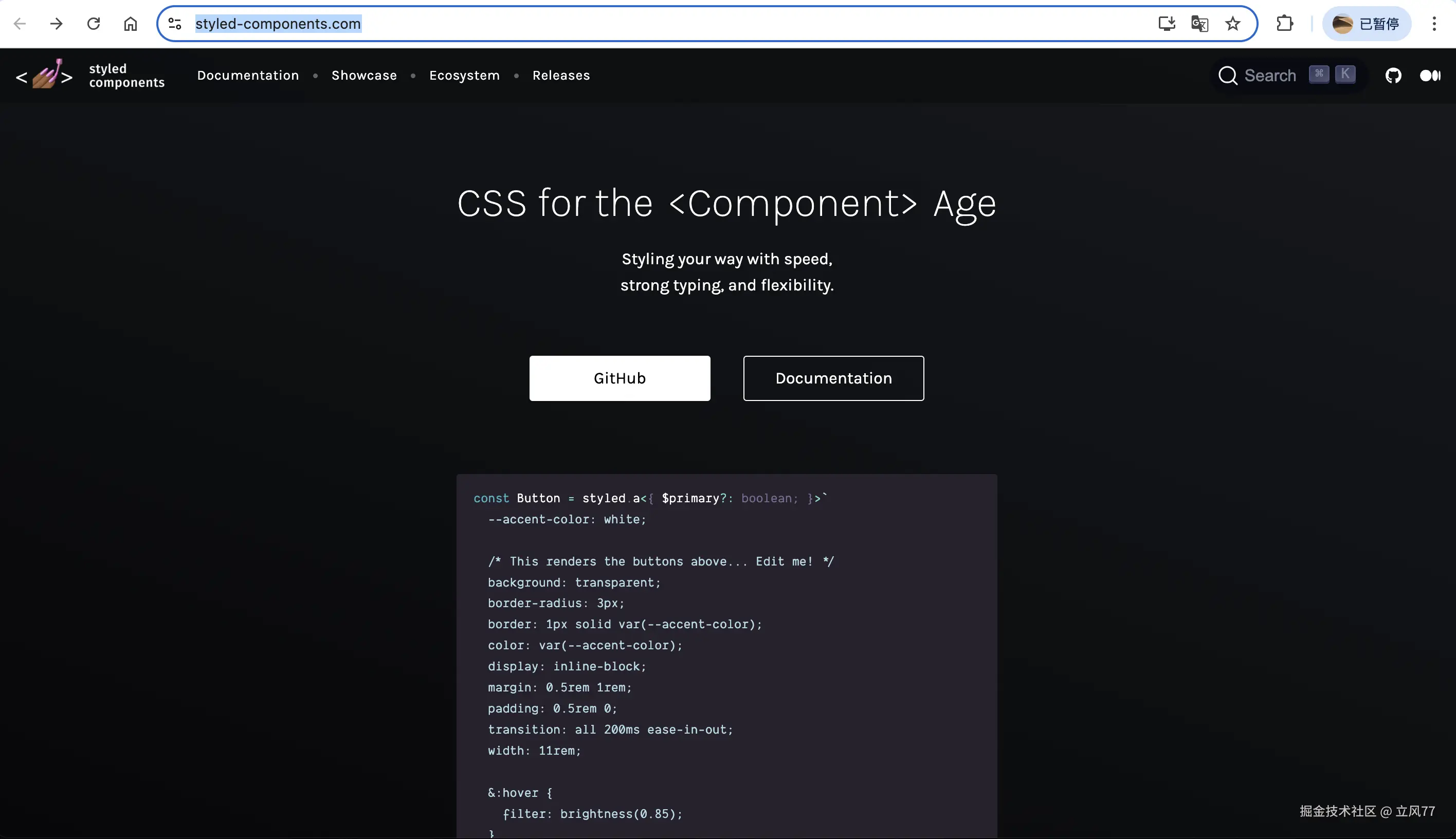Open the Medium icon in site header

(x=1430, y=76)
